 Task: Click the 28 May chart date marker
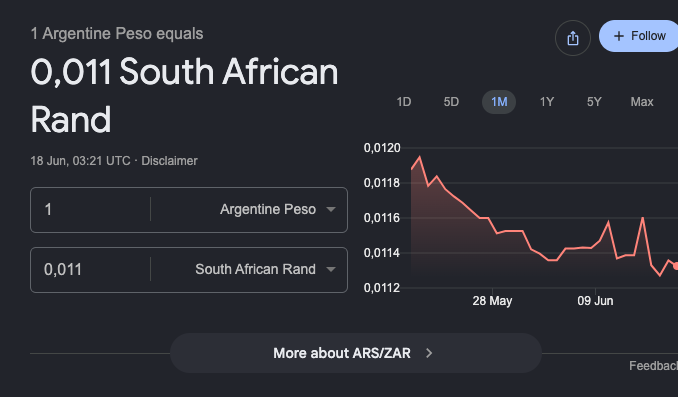pyautogui.click(x=492, y=301)
